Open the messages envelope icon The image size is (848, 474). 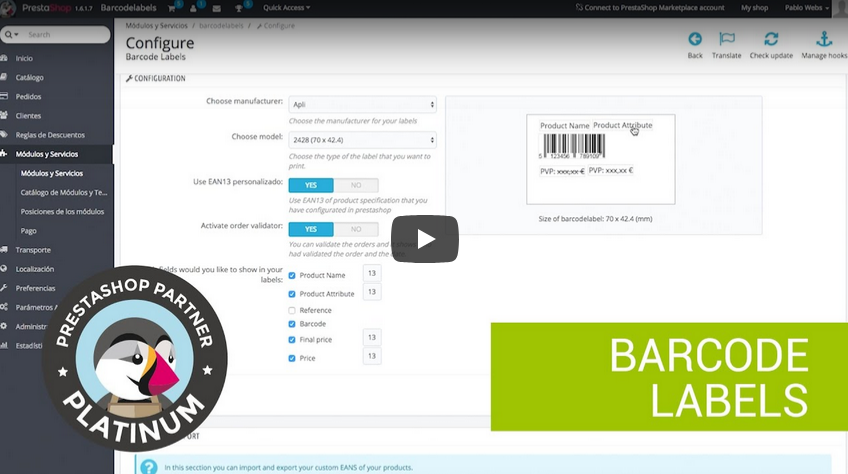click(x=216, y=8)
